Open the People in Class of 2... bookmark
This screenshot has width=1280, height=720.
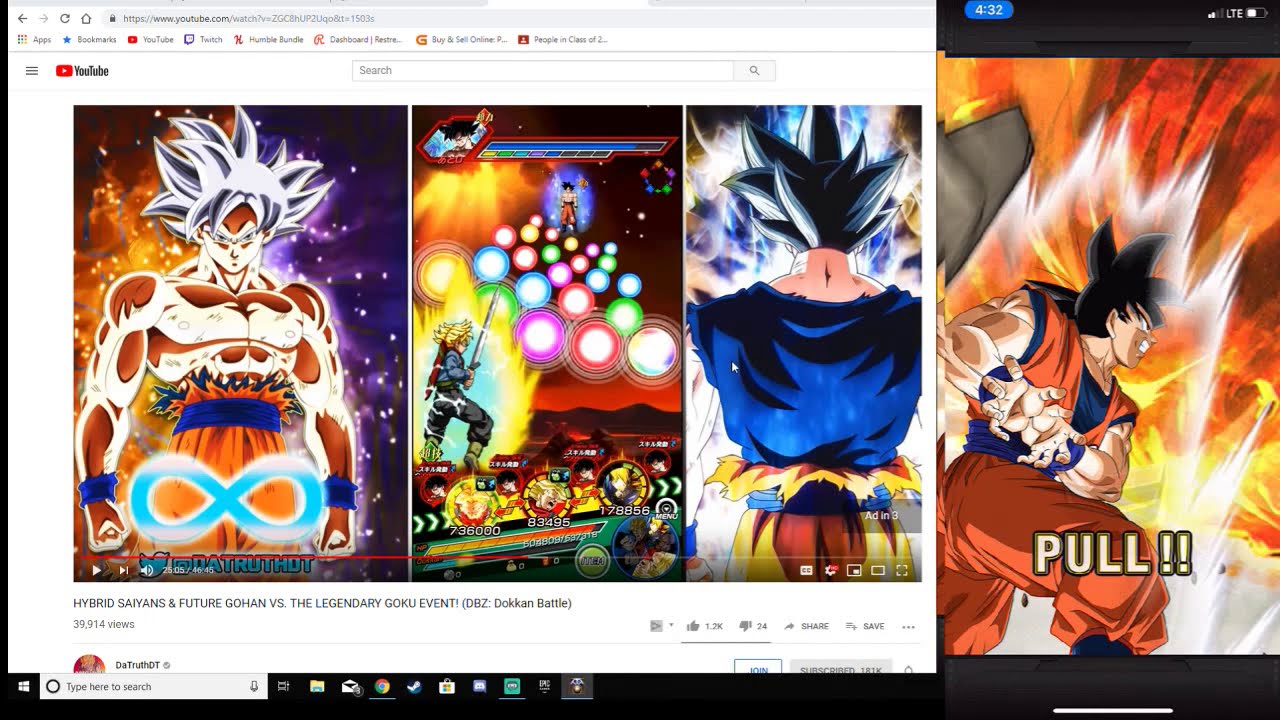562,40
